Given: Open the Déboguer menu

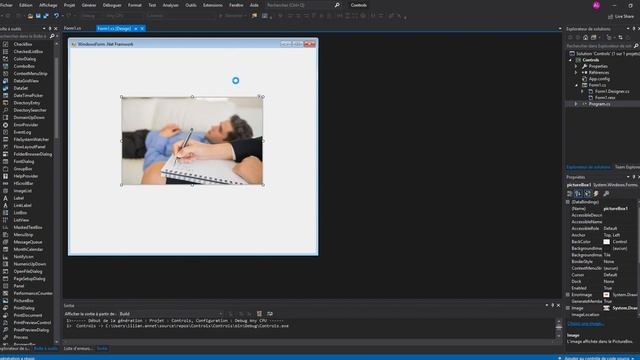Looking at the screenshot, I should pos(112,5).
